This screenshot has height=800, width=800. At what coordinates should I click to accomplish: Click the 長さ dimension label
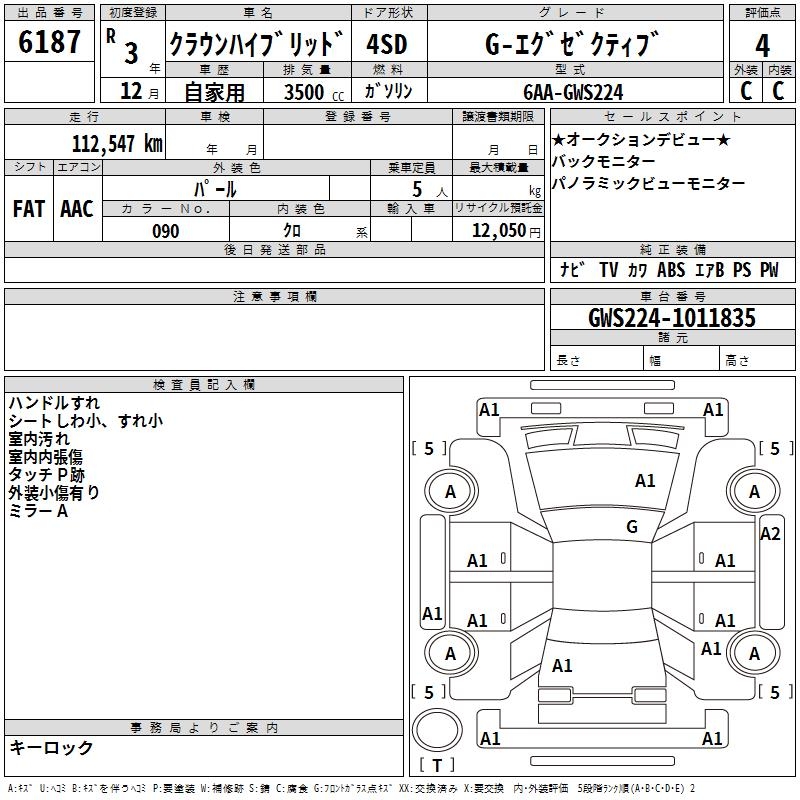(x=568, y=360)
